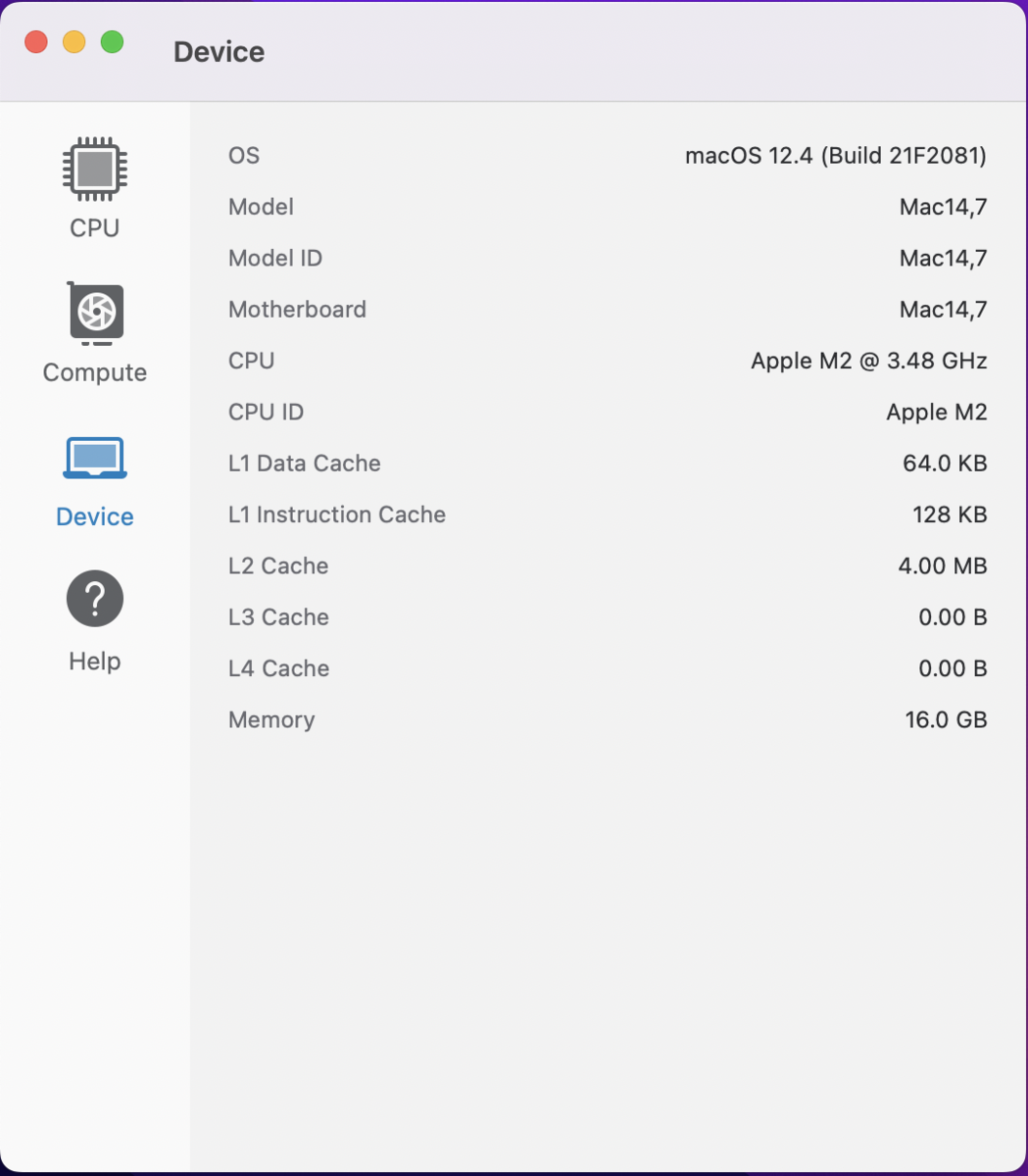Viewport: 1028px width, 1176px height.
Task: Click the CPU ID row label
Action: [266, 413]
